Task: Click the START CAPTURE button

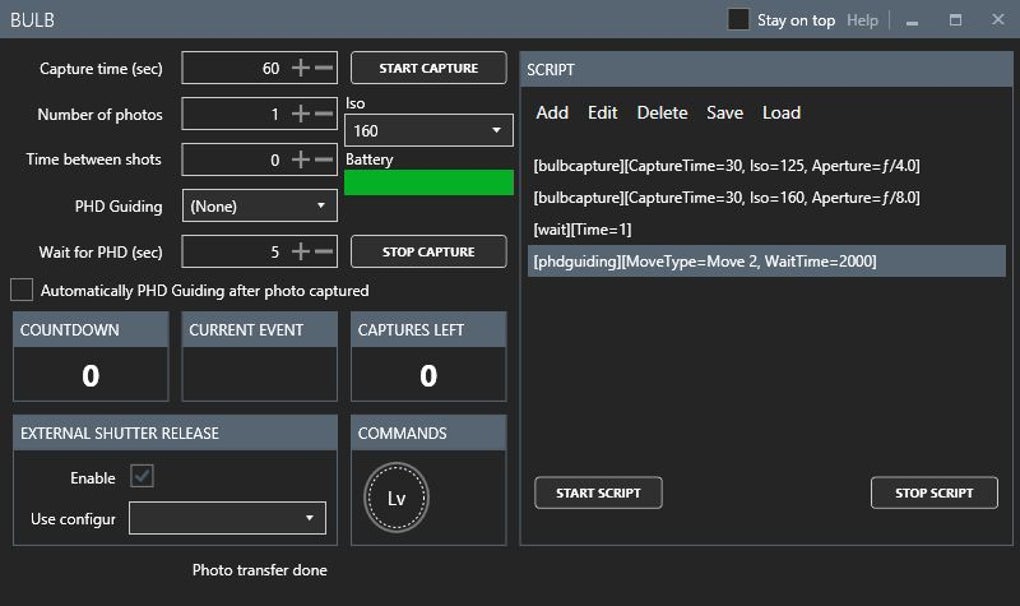Action: [429, 68]
